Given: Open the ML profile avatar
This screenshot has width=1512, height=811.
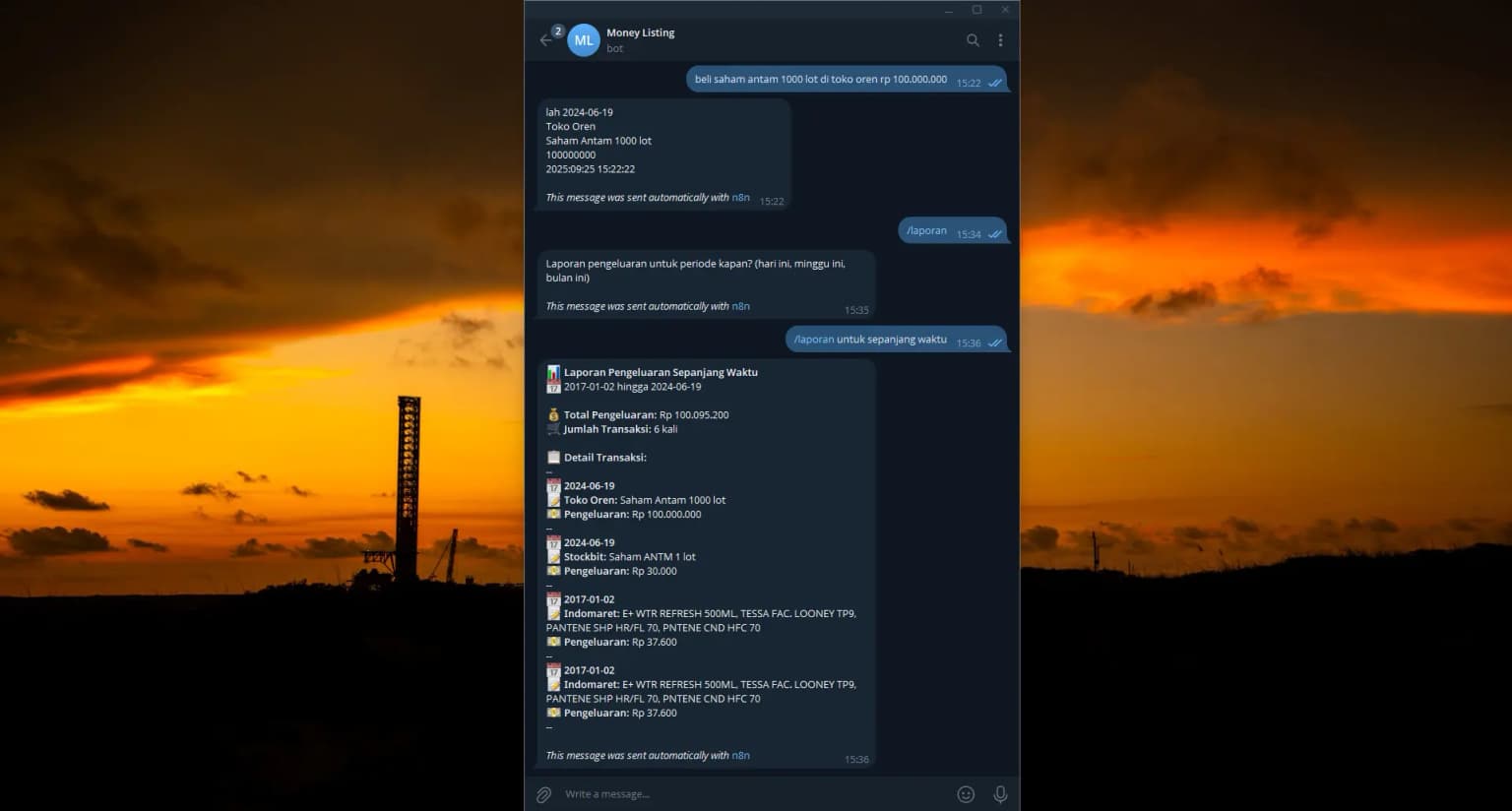Looking at the screenshot, I should coord(584,40).
